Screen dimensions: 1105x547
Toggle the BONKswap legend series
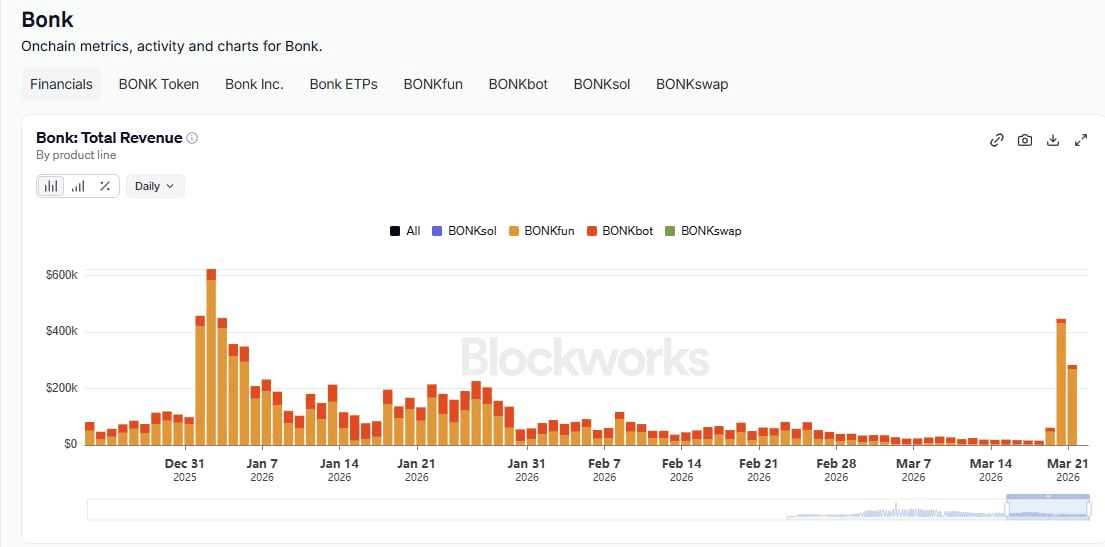[703, 231]
